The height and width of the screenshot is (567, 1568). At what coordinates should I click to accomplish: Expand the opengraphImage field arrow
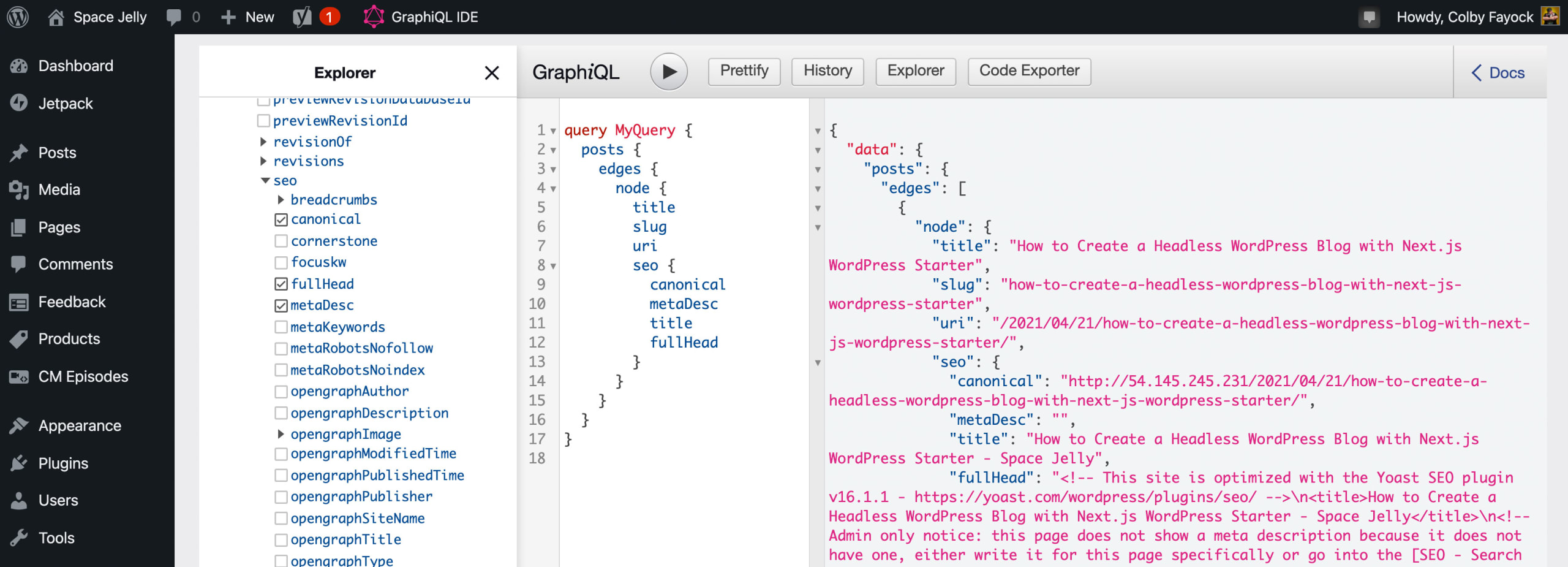pyautogui.click(x=281, y=434)
